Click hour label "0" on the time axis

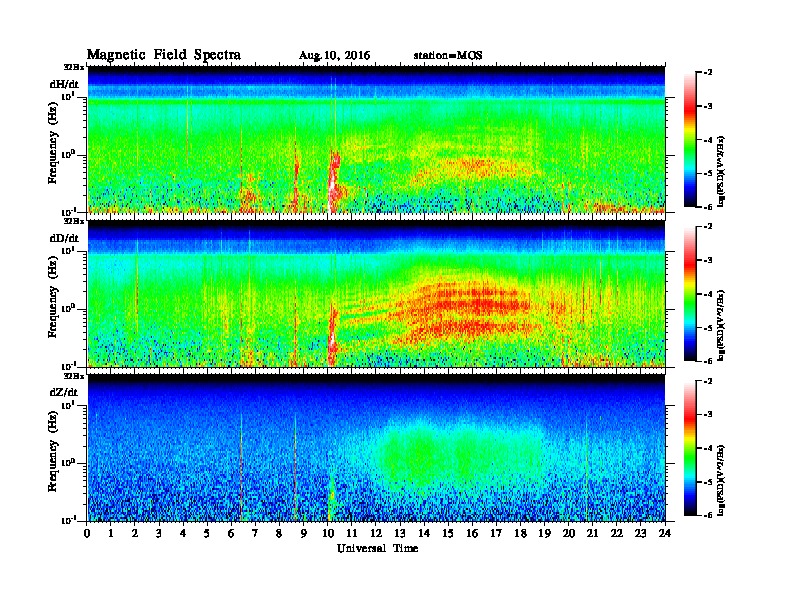click(x=87, y=533)
